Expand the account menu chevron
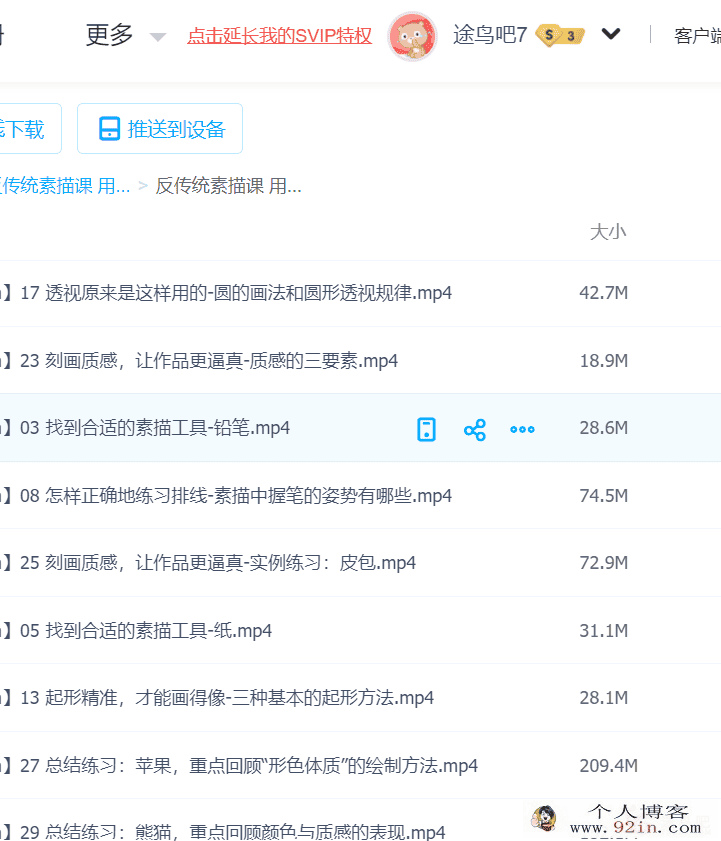Screen dimensions: 721x841 (x=610, y=34)
